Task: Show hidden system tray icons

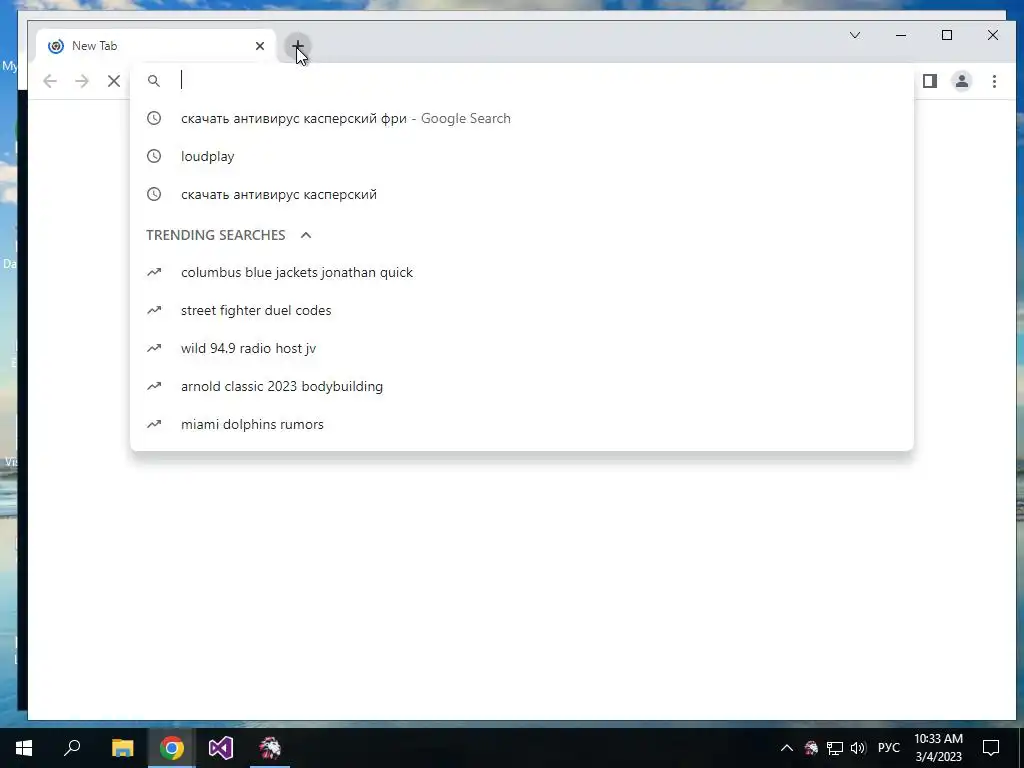Action: click(787, 748)
